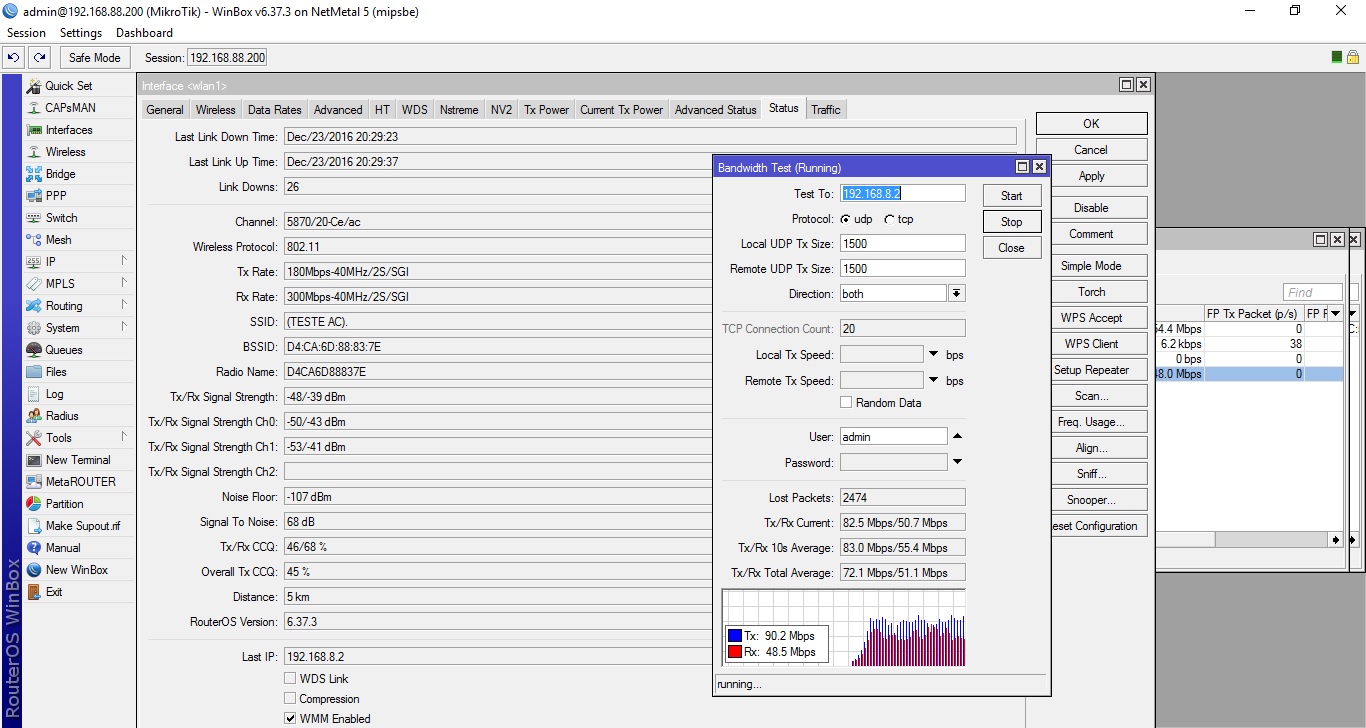Open the Log sidebar icon
Screen dimensions: 1366x728
click(x=34, y=394)
